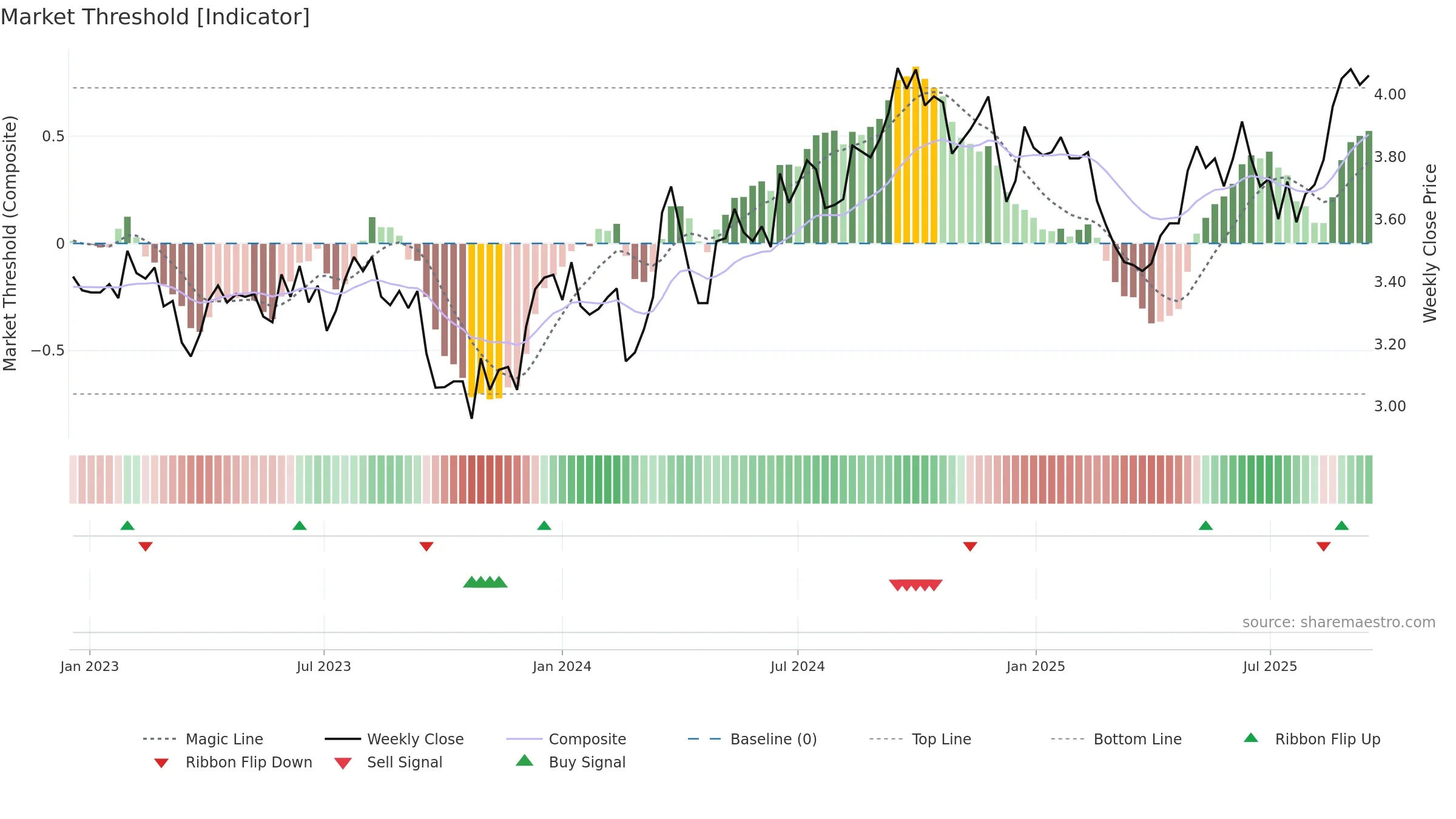
Task: Click the red Sell Signal legend triangle
Action: [343, 763]
